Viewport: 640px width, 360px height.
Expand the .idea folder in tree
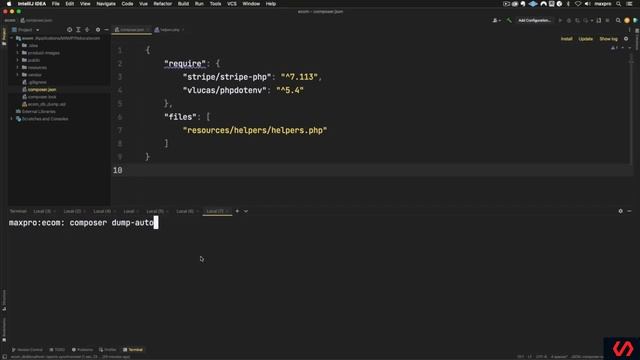click(x=18, y=45)
